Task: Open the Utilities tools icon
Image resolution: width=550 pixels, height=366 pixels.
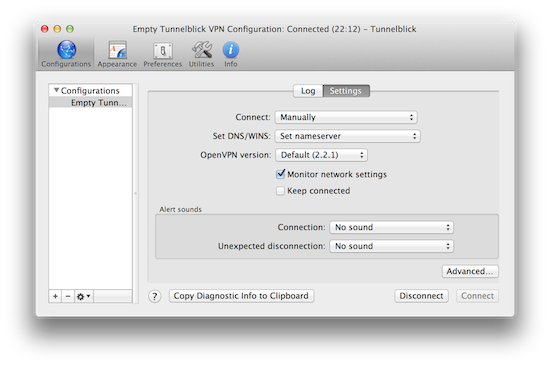Action: 202,54
